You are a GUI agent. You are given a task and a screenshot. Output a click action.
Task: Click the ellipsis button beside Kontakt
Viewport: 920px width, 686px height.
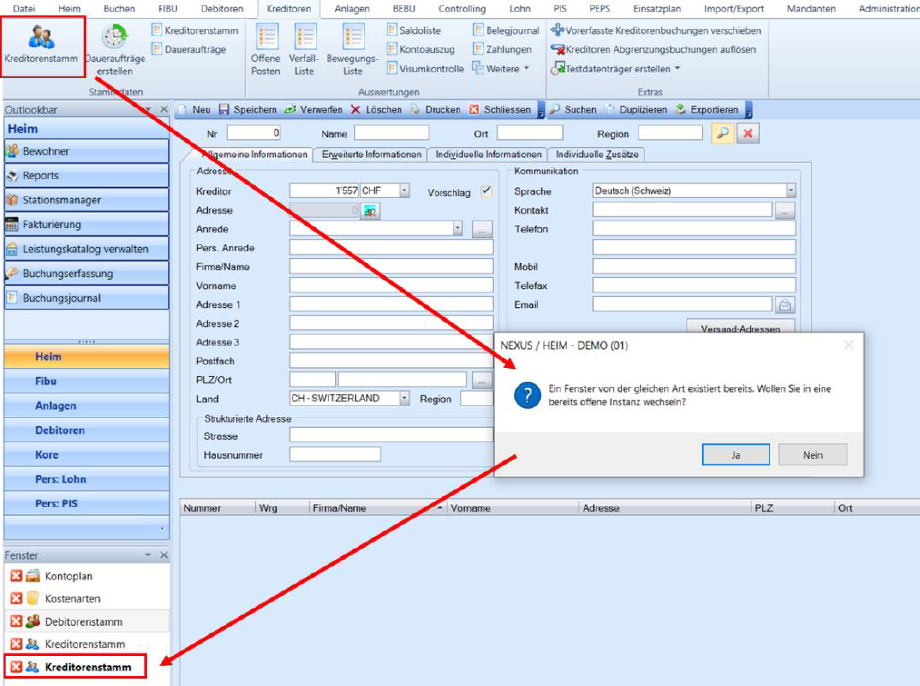click(785, 210)
